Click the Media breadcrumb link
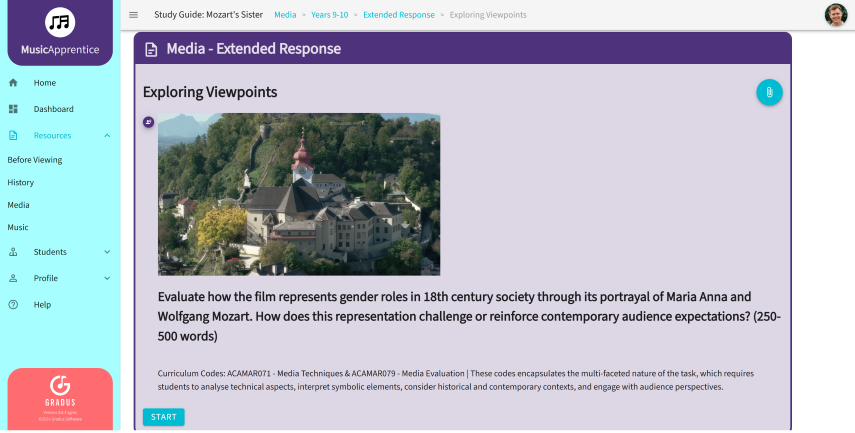855x433 pixels. 285,15
